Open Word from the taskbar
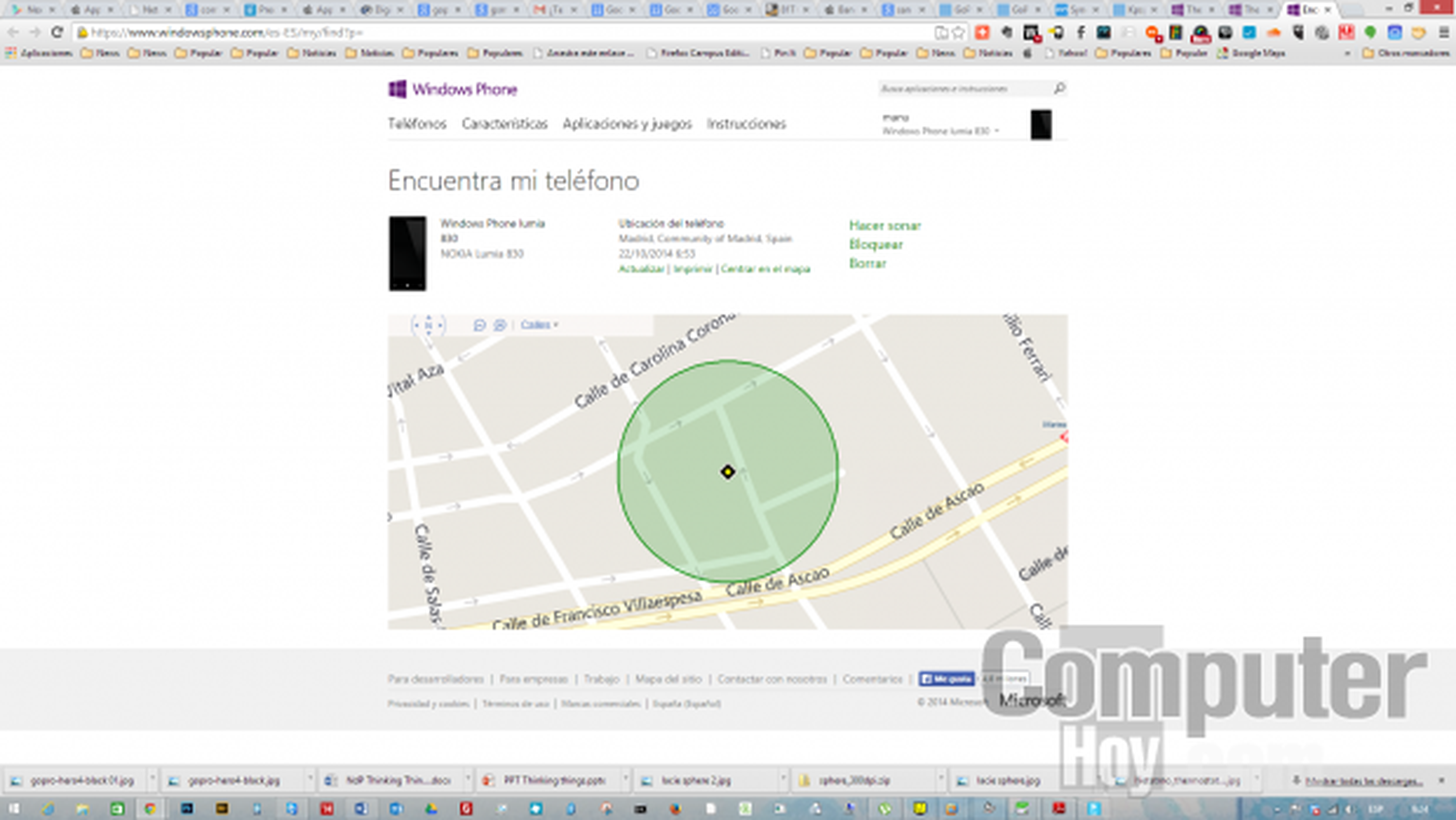 point(361,809)
